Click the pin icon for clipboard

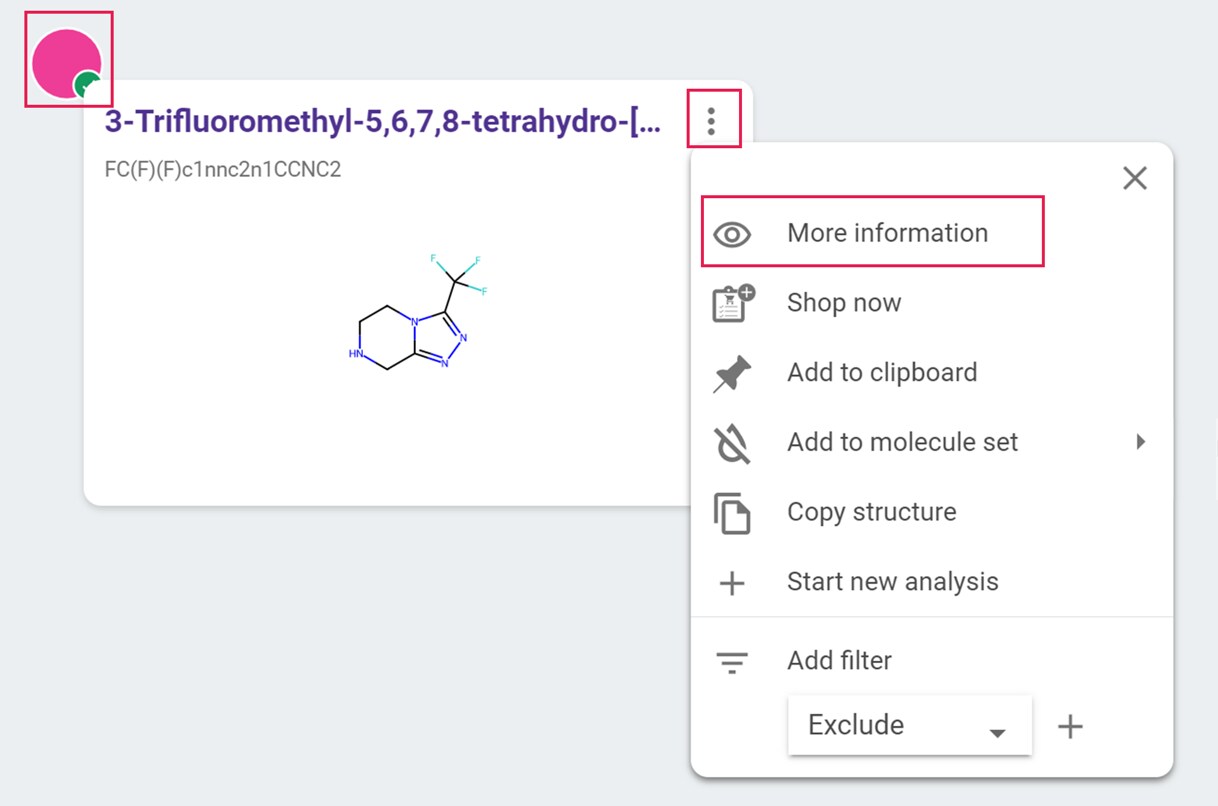point(732,373)
